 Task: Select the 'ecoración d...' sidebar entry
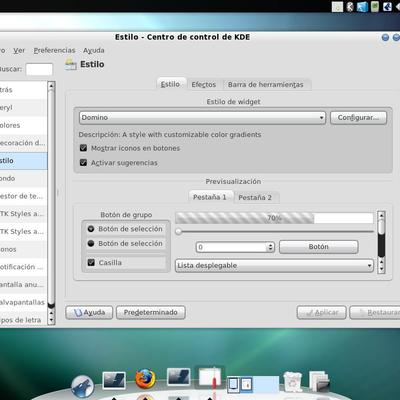pos(23,143)
